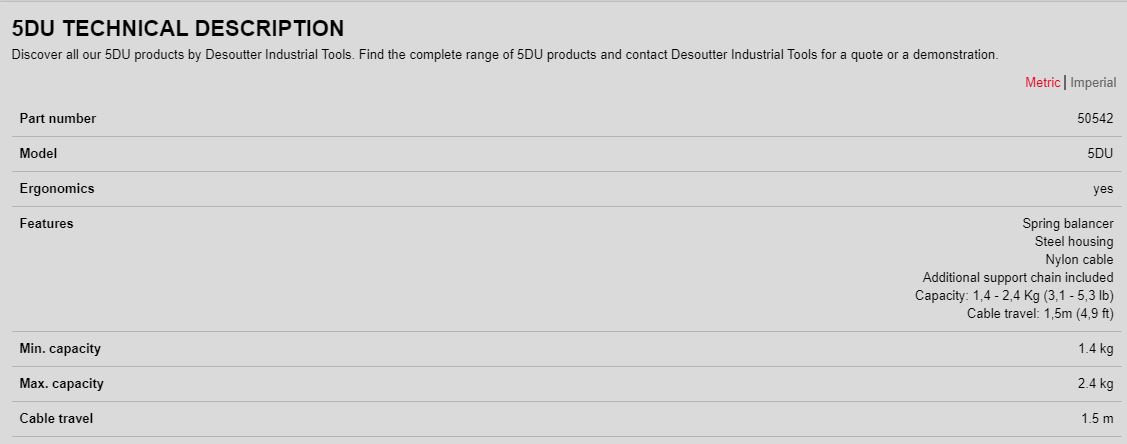Click the 2.4 kg max capacity value
The height and width of the screenshot is (444, 1127).
tap(1095, 384)
